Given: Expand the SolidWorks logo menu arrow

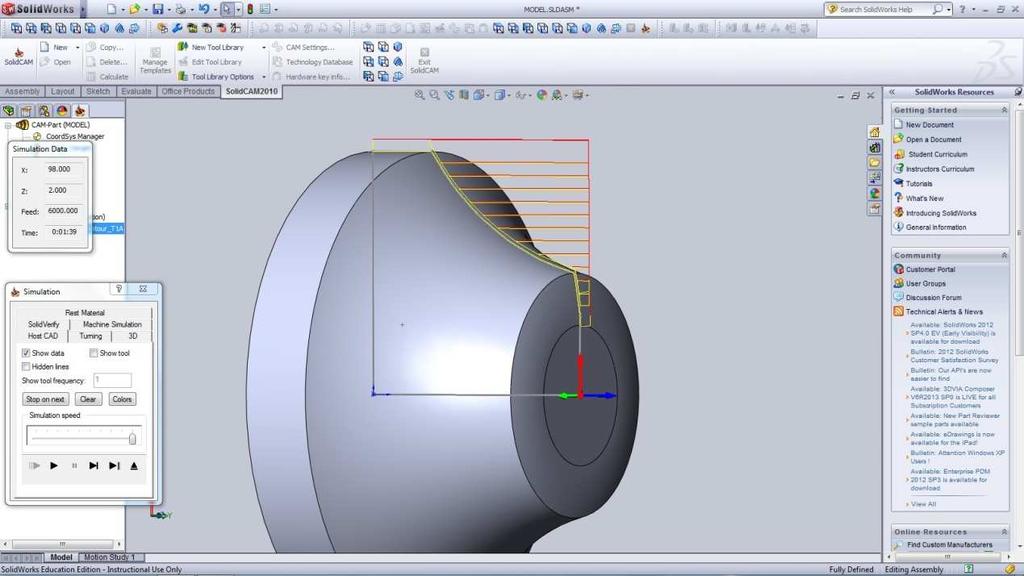Looking at the screenshot, I should pyautogui.click(x=82, y=9).
